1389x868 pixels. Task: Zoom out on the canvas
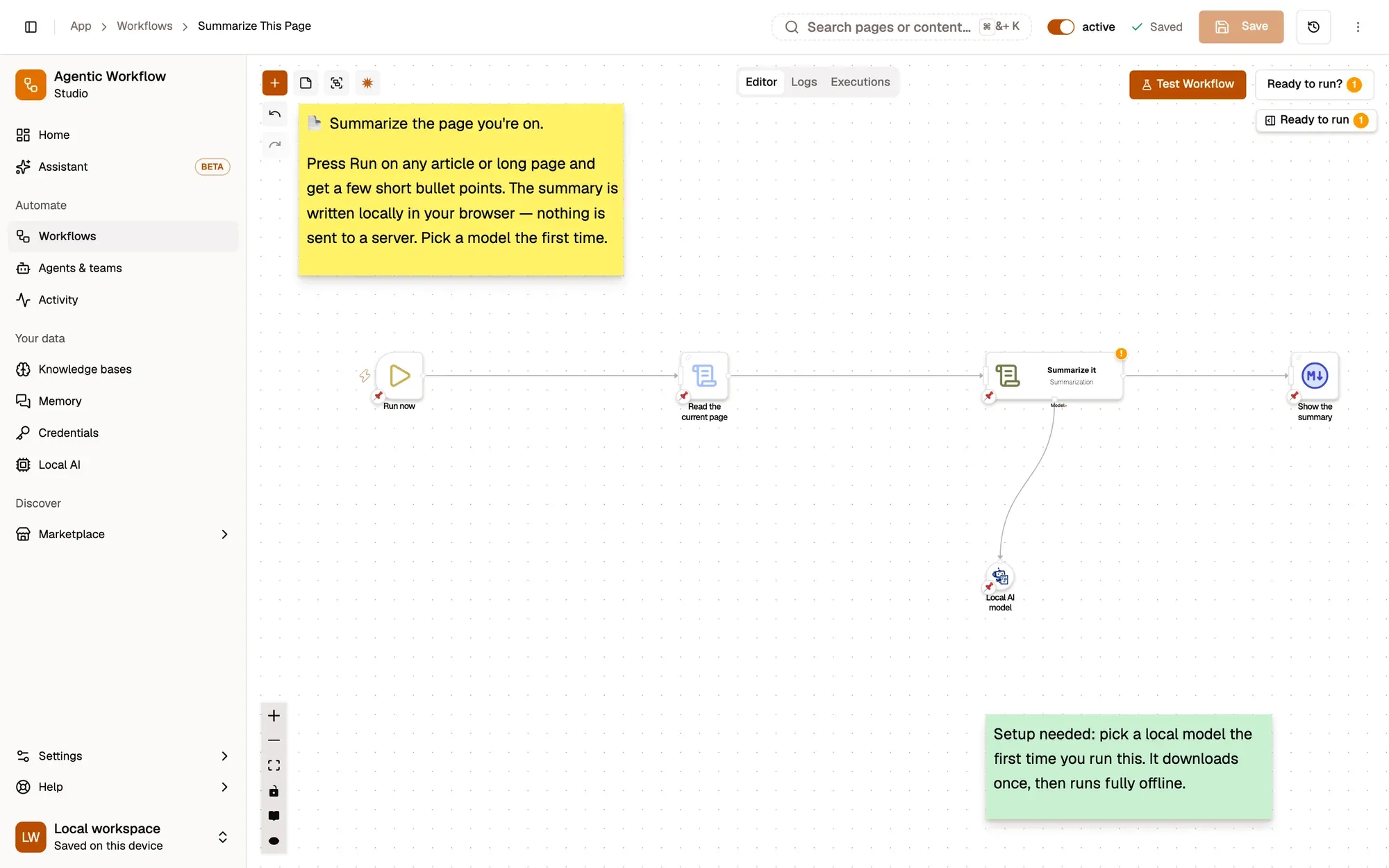pos(274,740)
